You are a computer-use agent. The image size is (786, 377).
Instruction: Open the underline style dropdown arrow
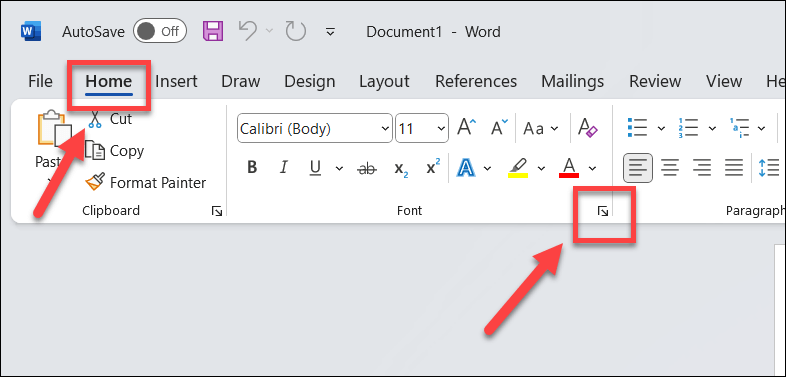pyautogui.click(x=339, y=168)
